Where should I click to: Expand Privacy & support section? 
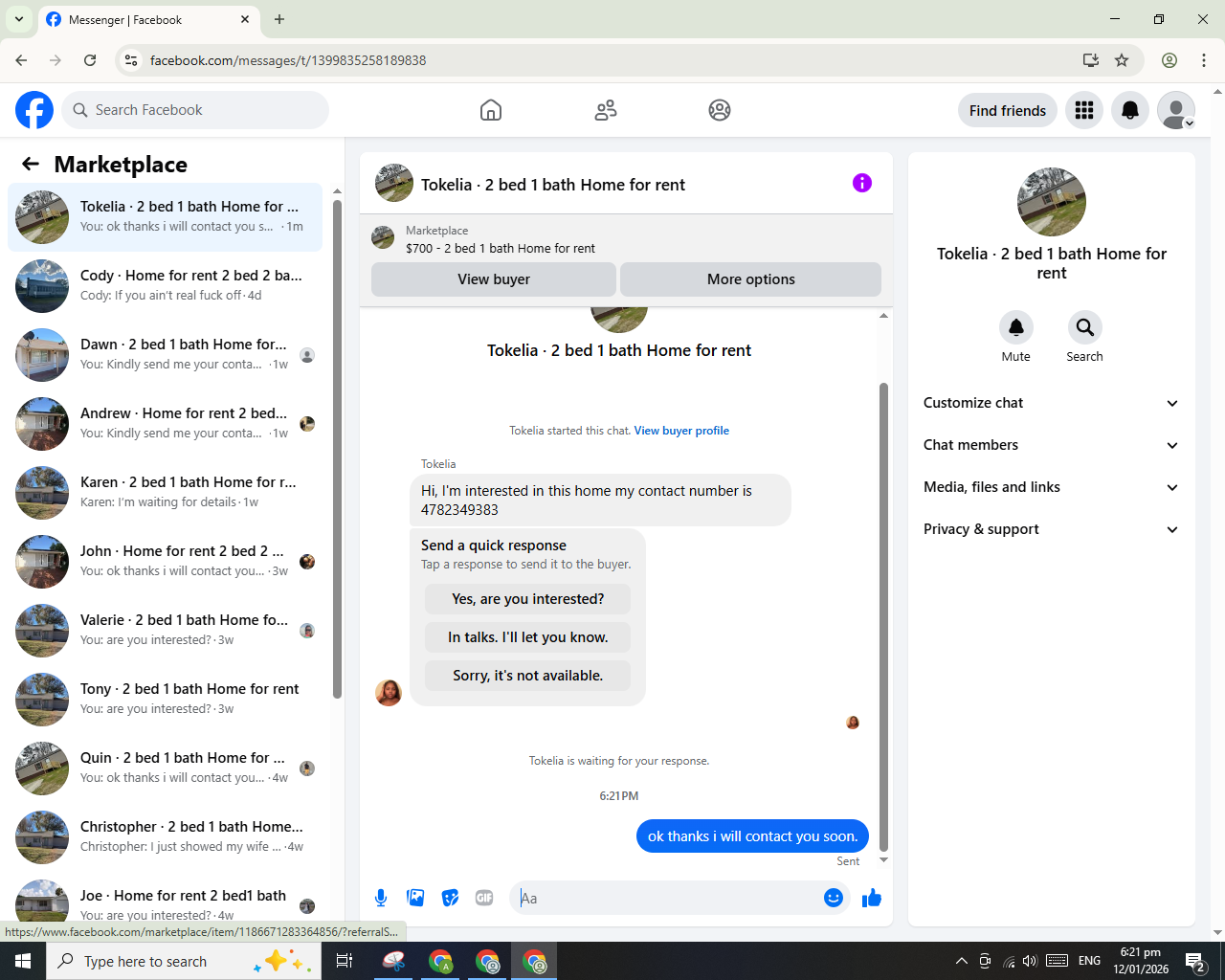click(1051, 529)
